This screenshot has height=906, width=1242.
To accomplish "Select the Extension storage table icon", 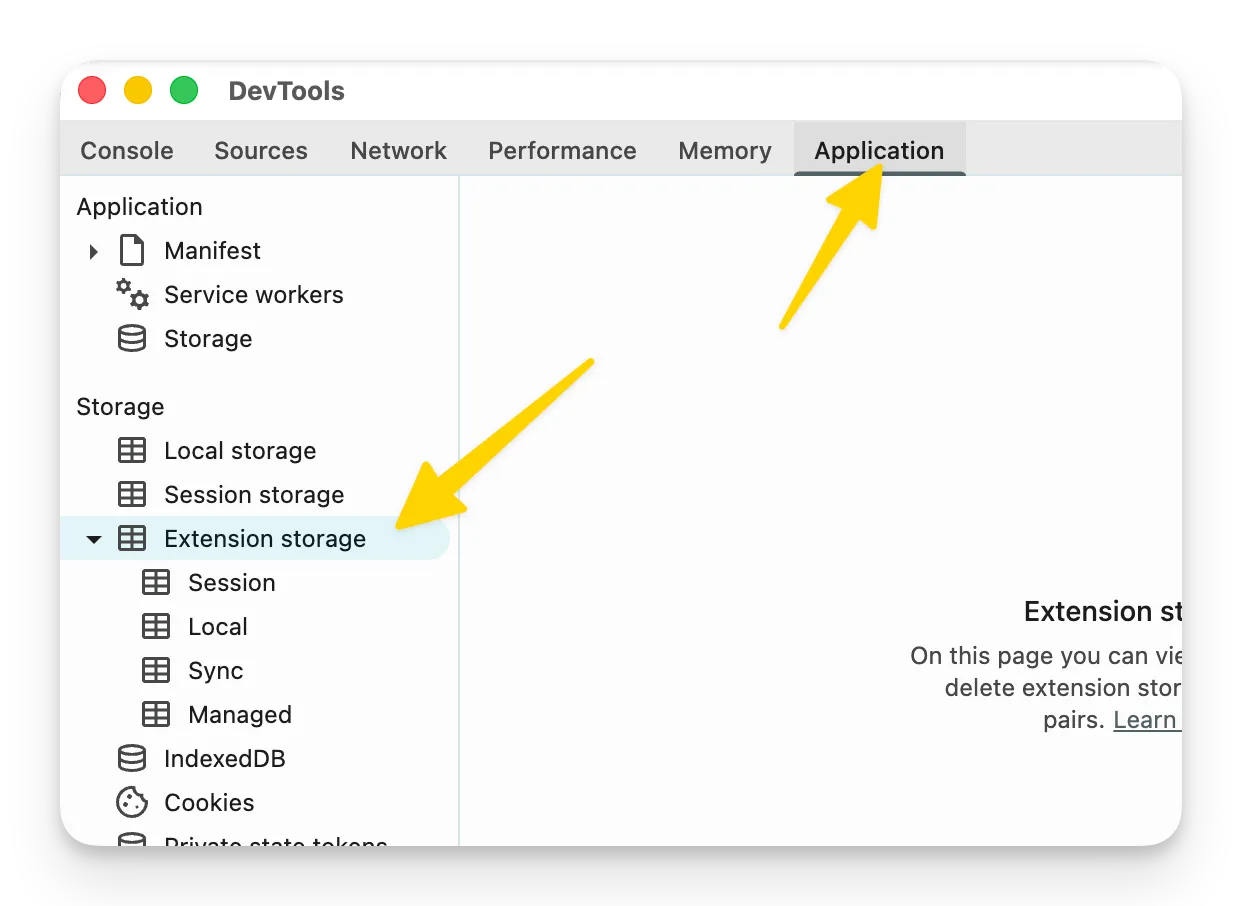I will pyautogui.click(x=131, y=538).
